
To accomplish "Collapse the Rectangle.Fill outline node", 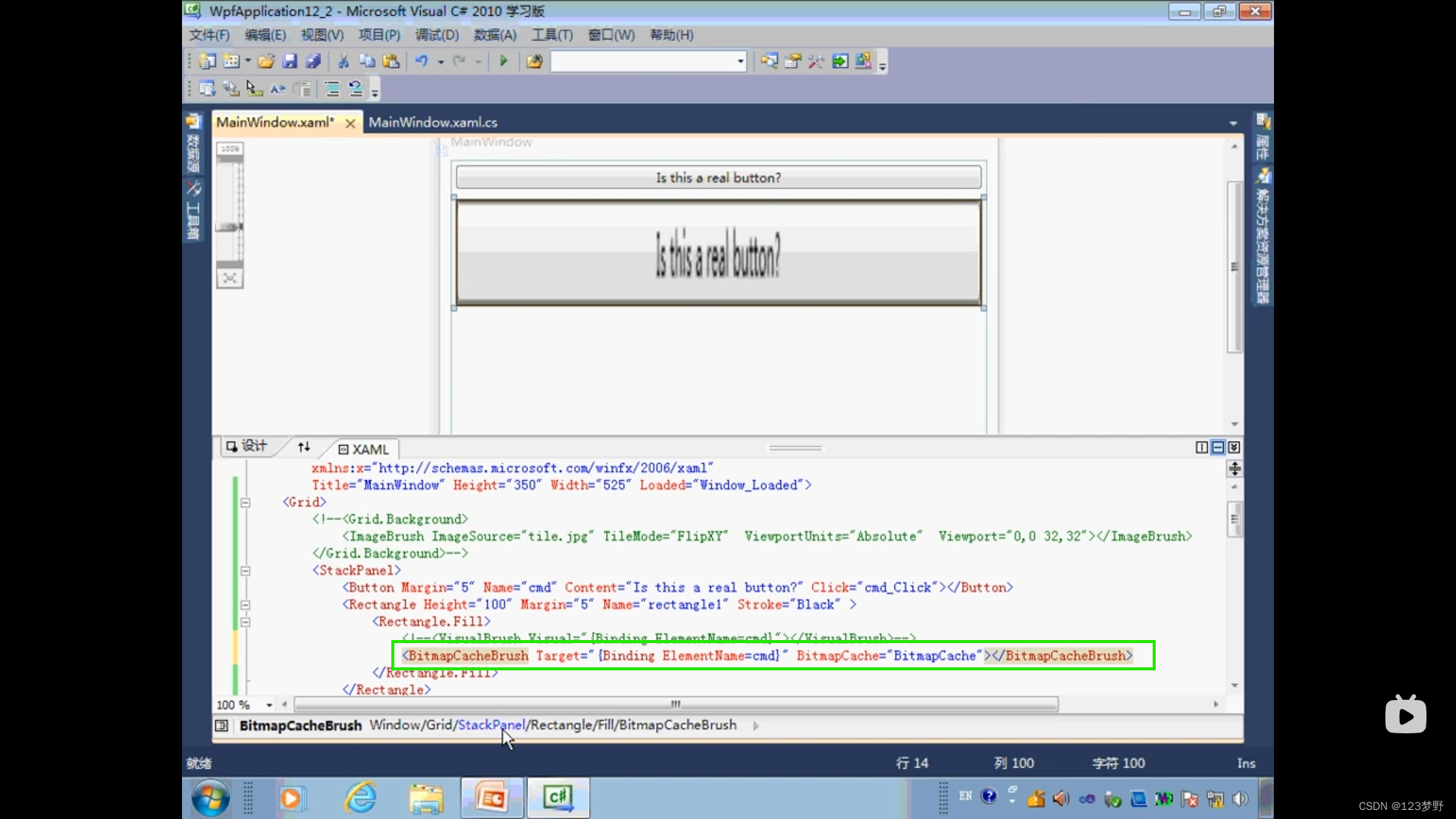I will pos(246,622).
